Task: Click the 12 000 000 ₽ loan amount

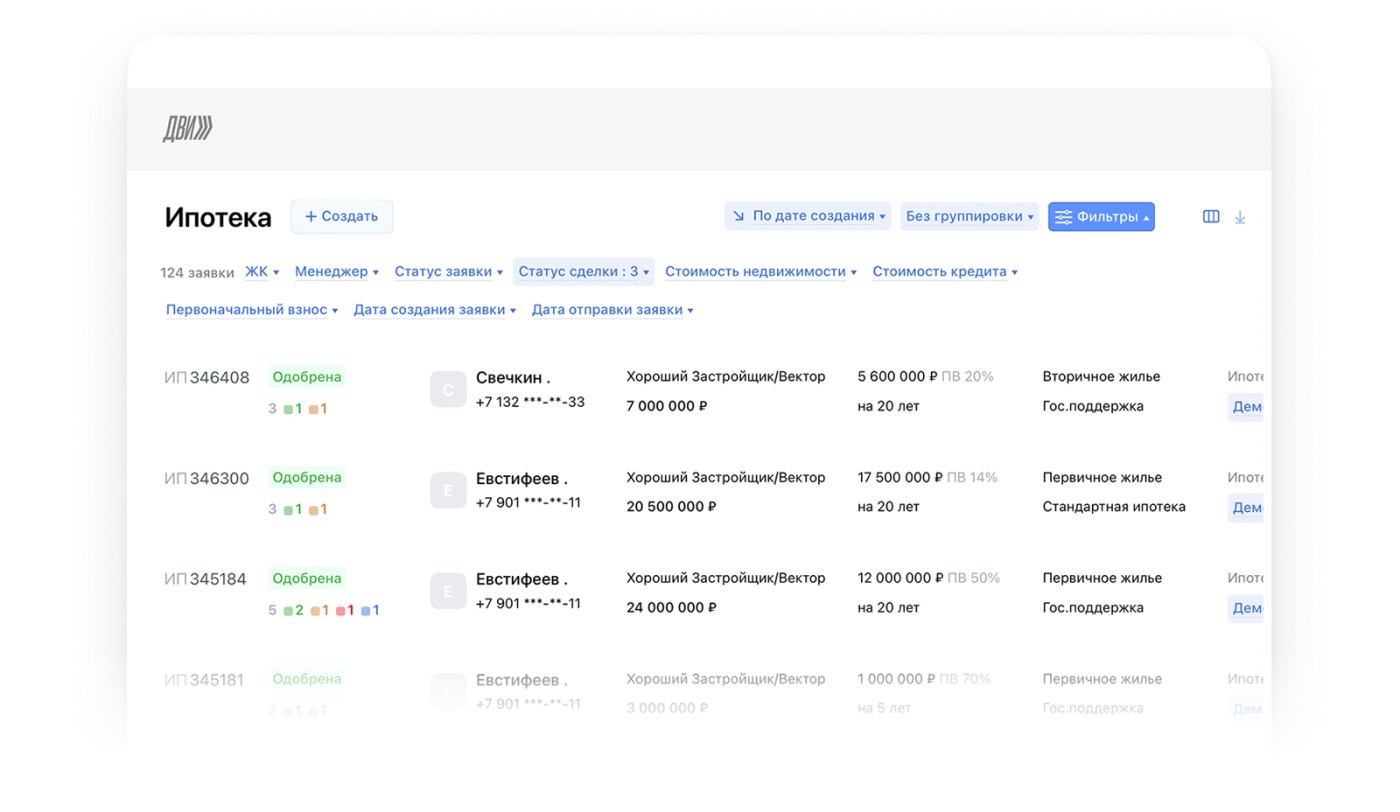Action: click(x=900, y=578)
